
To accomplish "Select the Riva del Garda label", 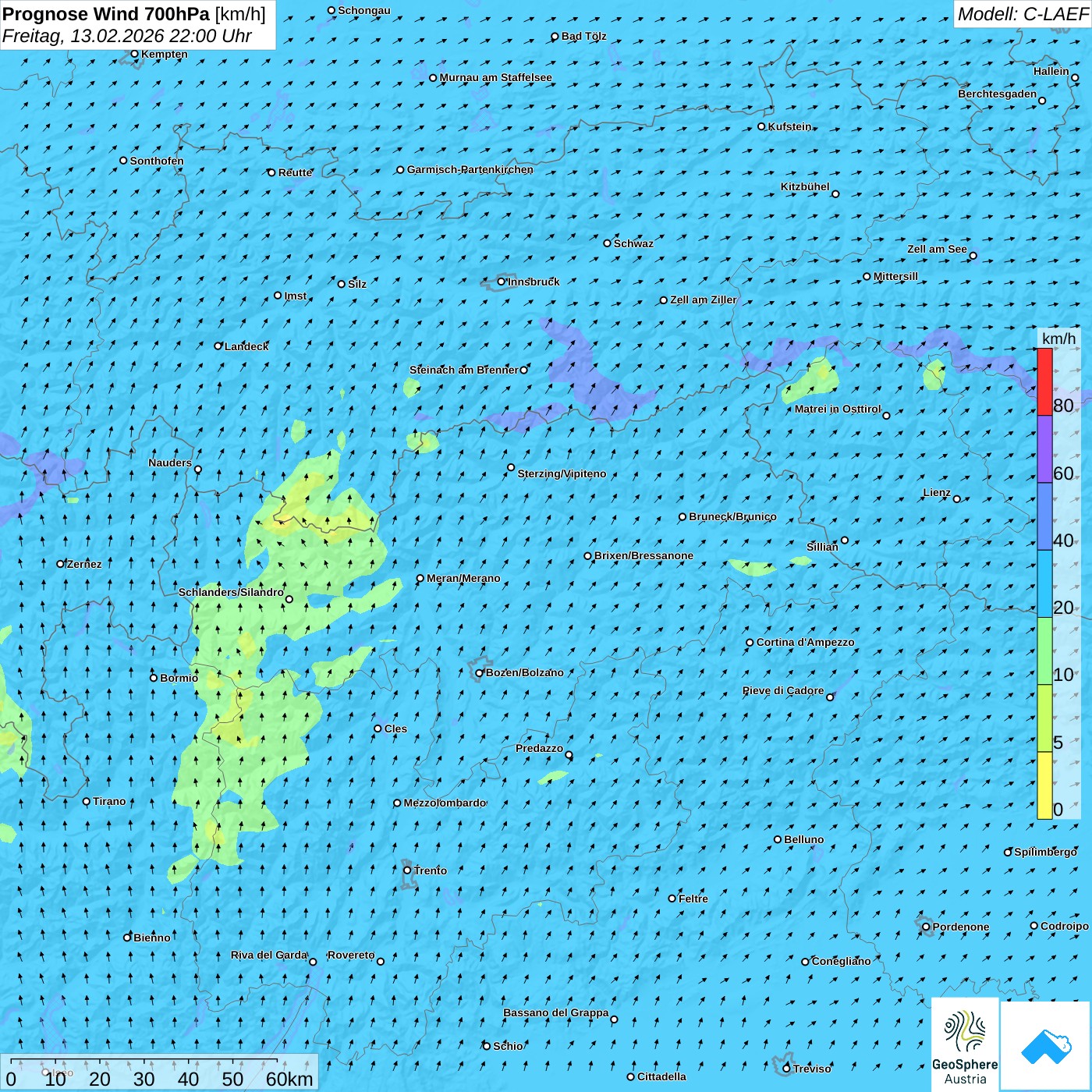I will (x=269, y=955).
